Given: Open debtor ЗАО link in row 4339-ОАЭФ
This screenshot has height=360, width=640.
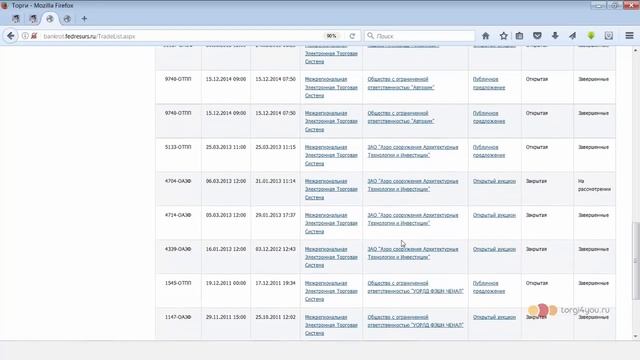Looking at the screenshot, I should click(413, 253).
